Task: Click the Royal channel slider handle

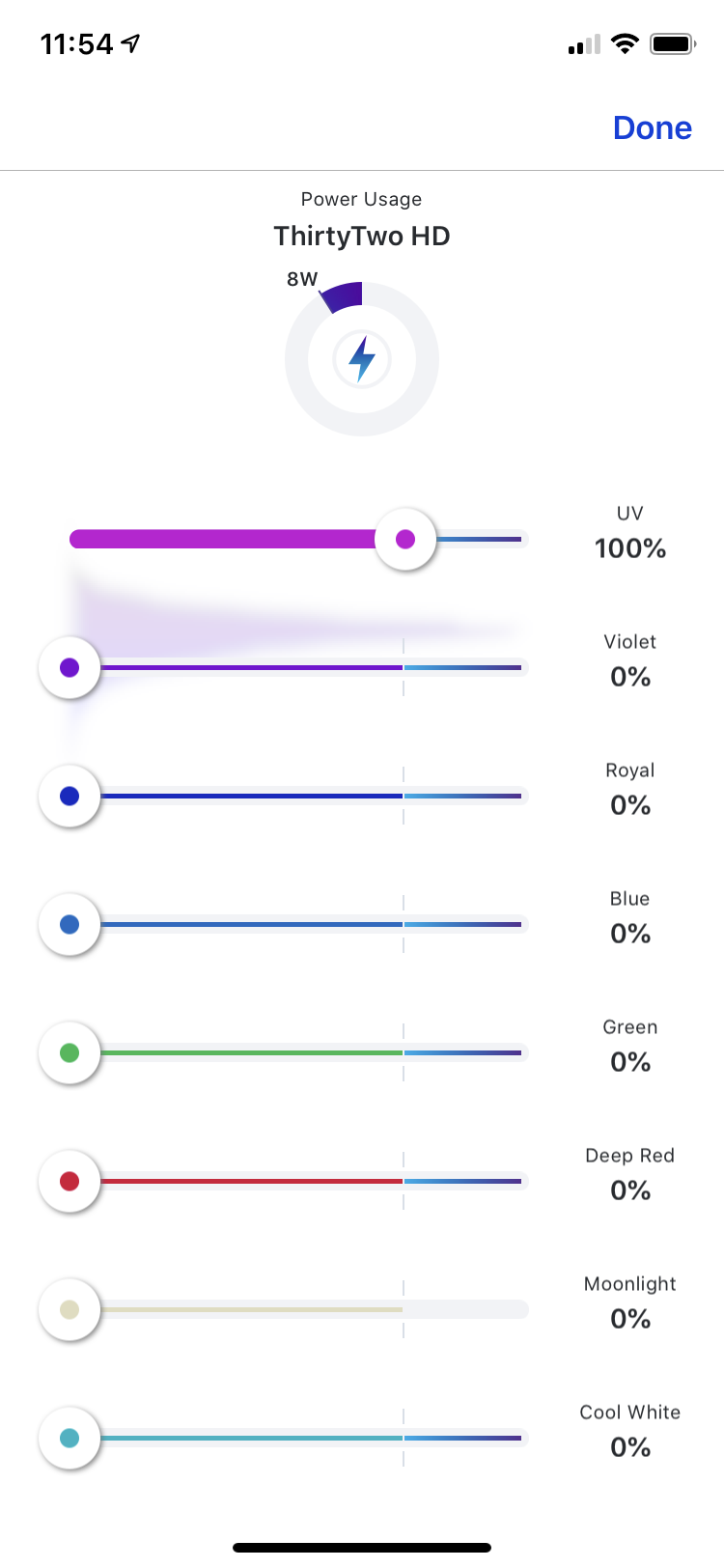Action: 70,796
